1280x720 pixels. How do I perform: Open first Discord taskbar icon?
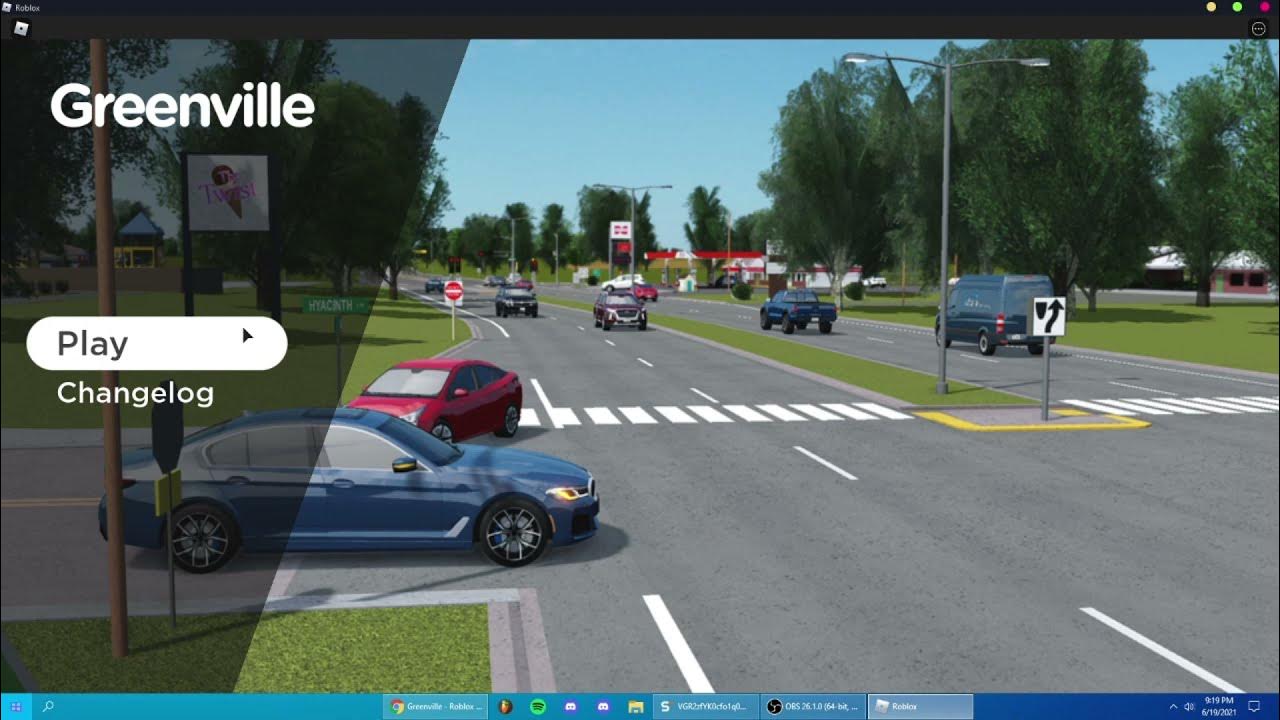tap(570, 707)
